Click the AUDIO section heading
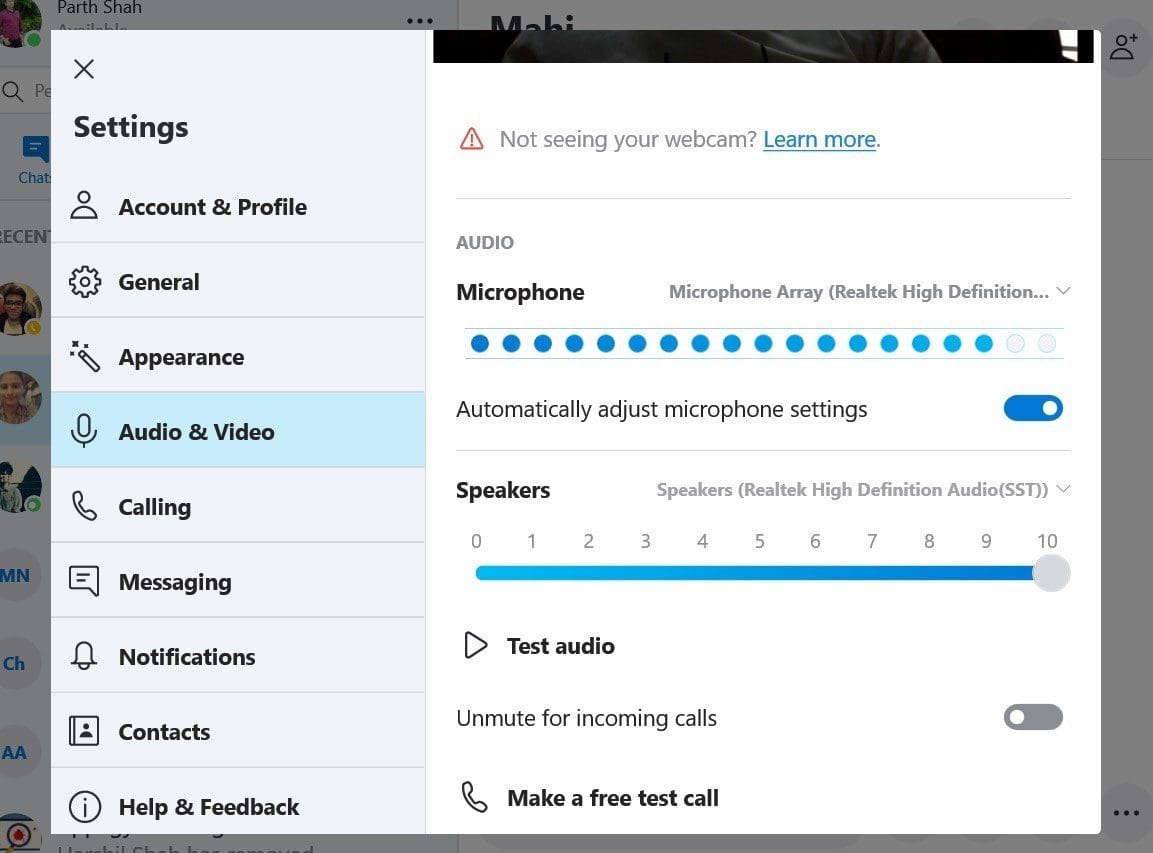 point(485,242)
